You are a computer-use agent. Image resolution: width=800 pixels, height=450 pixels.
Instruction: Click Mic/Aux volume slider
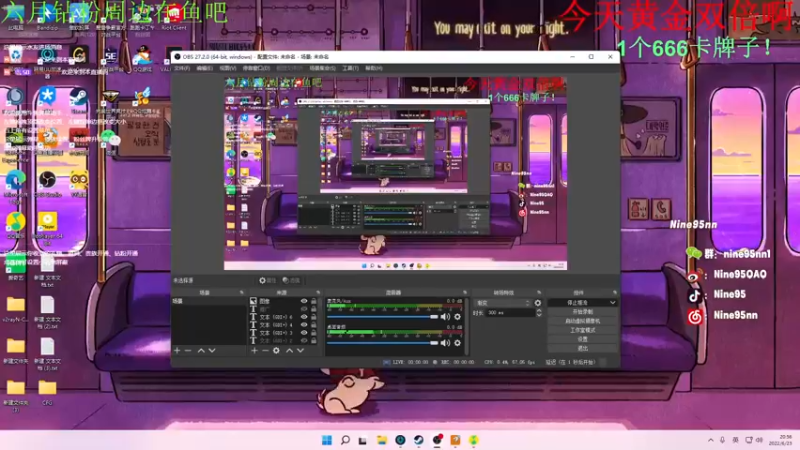tap(383, 317)
